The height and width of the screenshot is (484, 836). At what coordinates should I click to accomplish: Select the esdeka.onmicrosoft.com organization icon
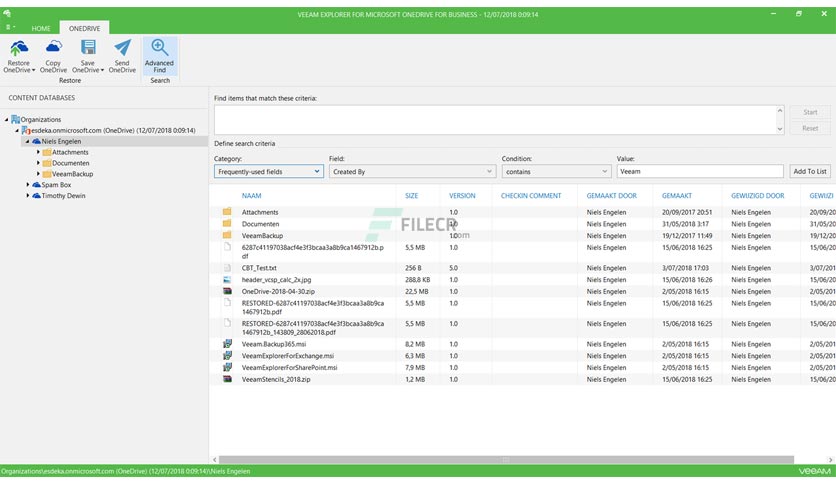pos(26,130)
